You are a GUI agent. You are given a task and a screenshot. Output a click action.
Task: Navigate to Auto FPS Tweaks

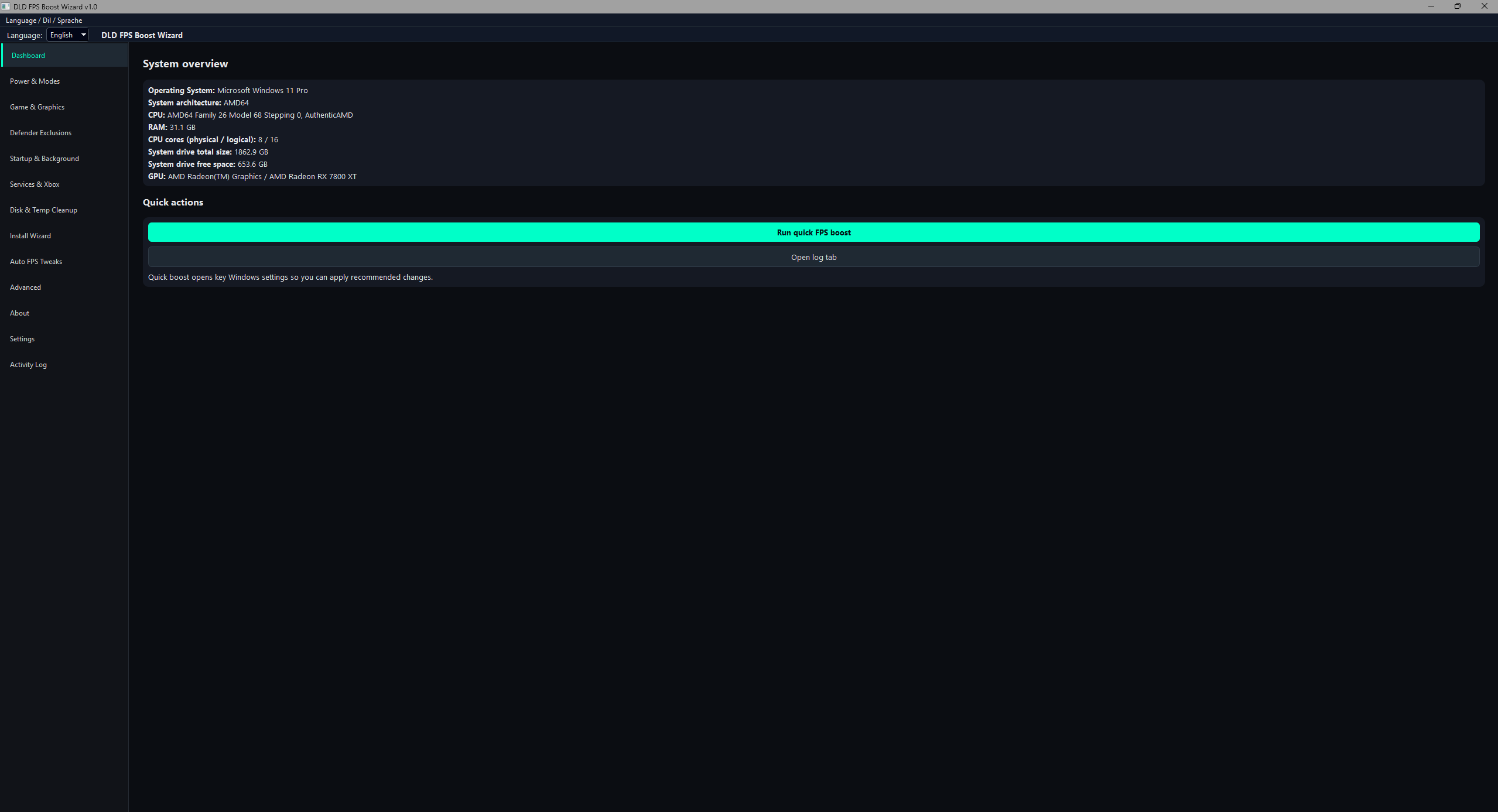click(x=36, y=262)
